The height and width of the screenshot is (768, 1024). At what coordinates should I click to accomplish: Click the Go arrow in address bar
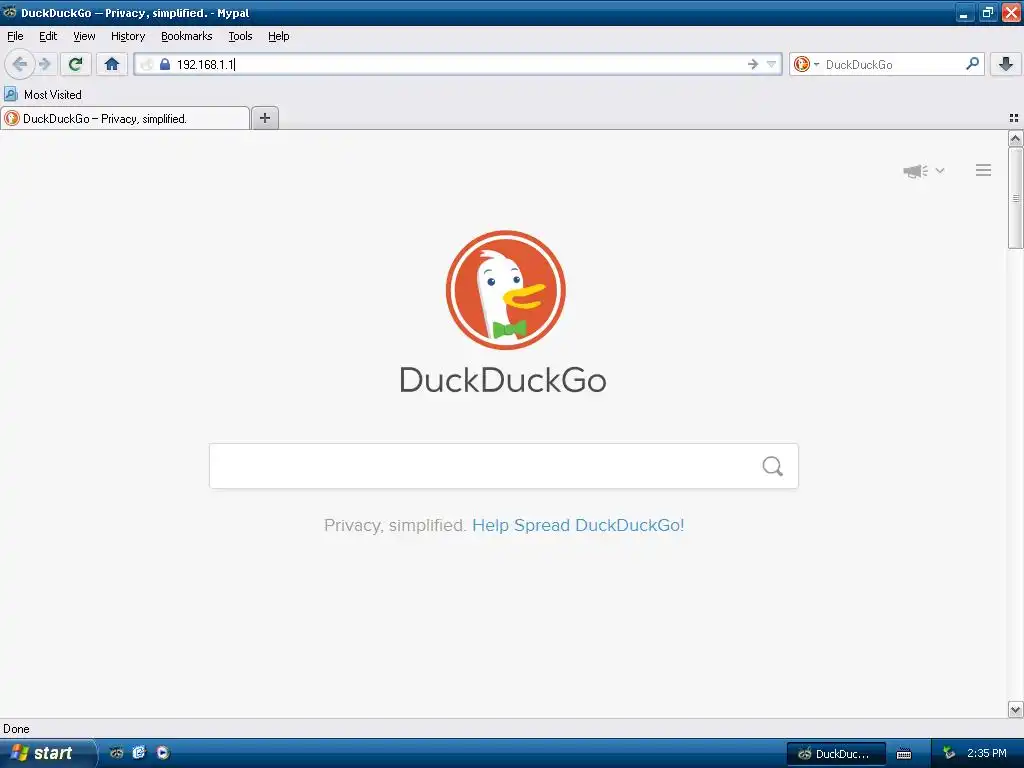coord(752,64)
